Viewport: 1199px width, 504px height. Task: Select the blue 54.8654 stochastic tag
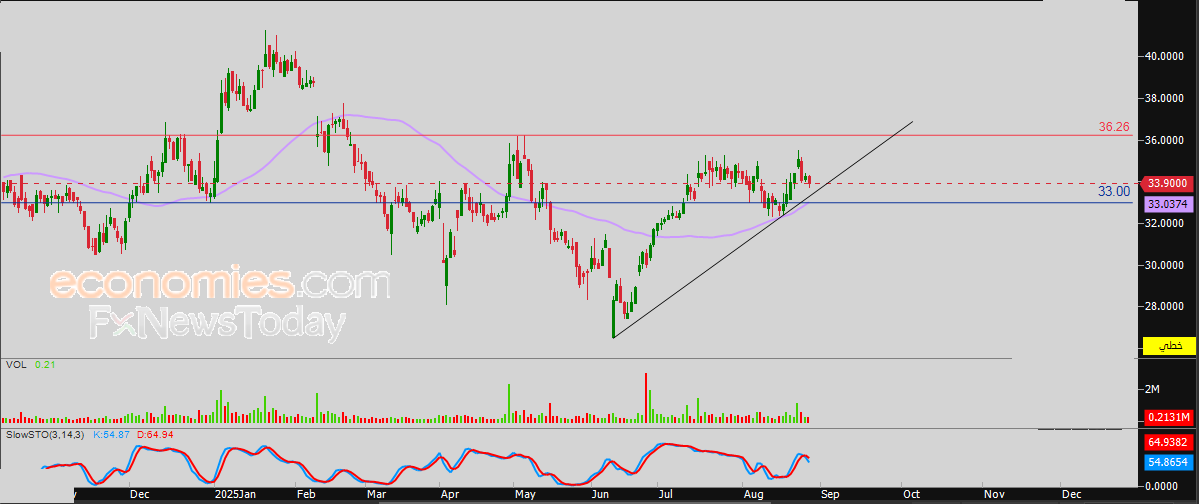[x=1168, y=462]
